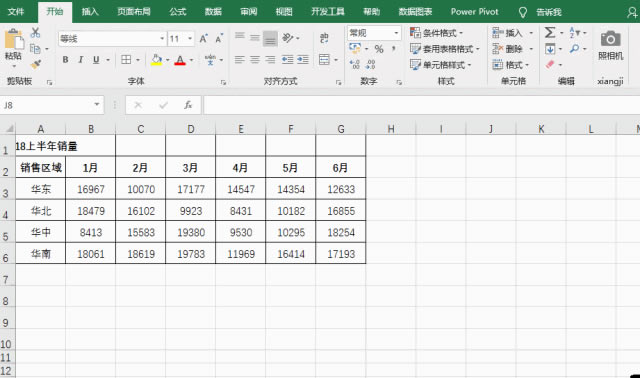Viewport: 640px width, 378px height.
Task: Toggle align right button
Action: coord(270,60)
